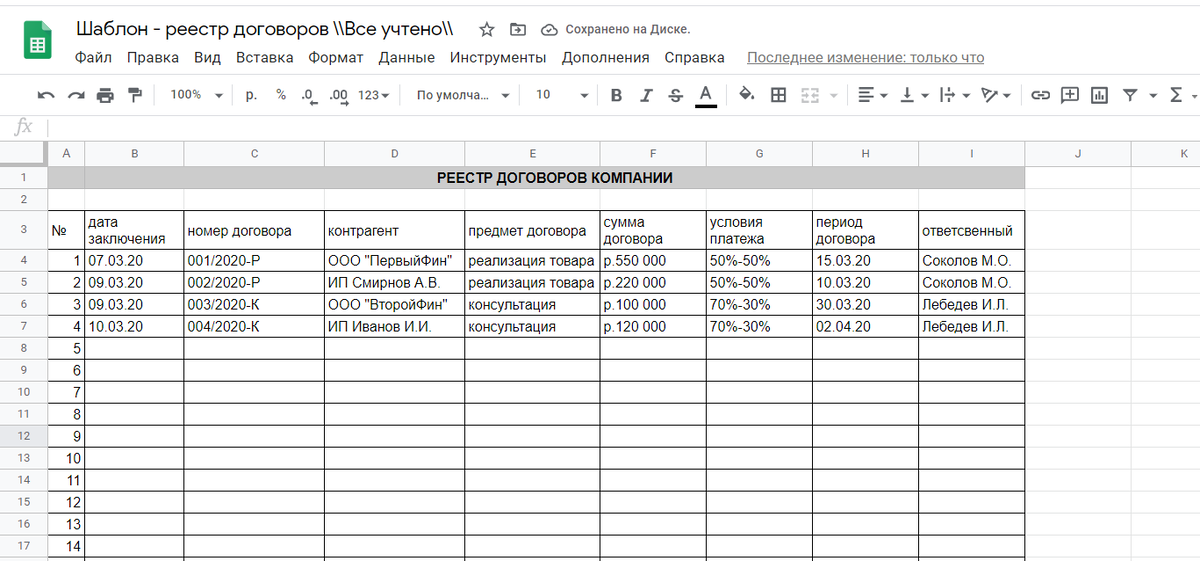Select the '004/2020-К' cell
The height and width of the screenshot is (561, 1200).
(254, 326)
